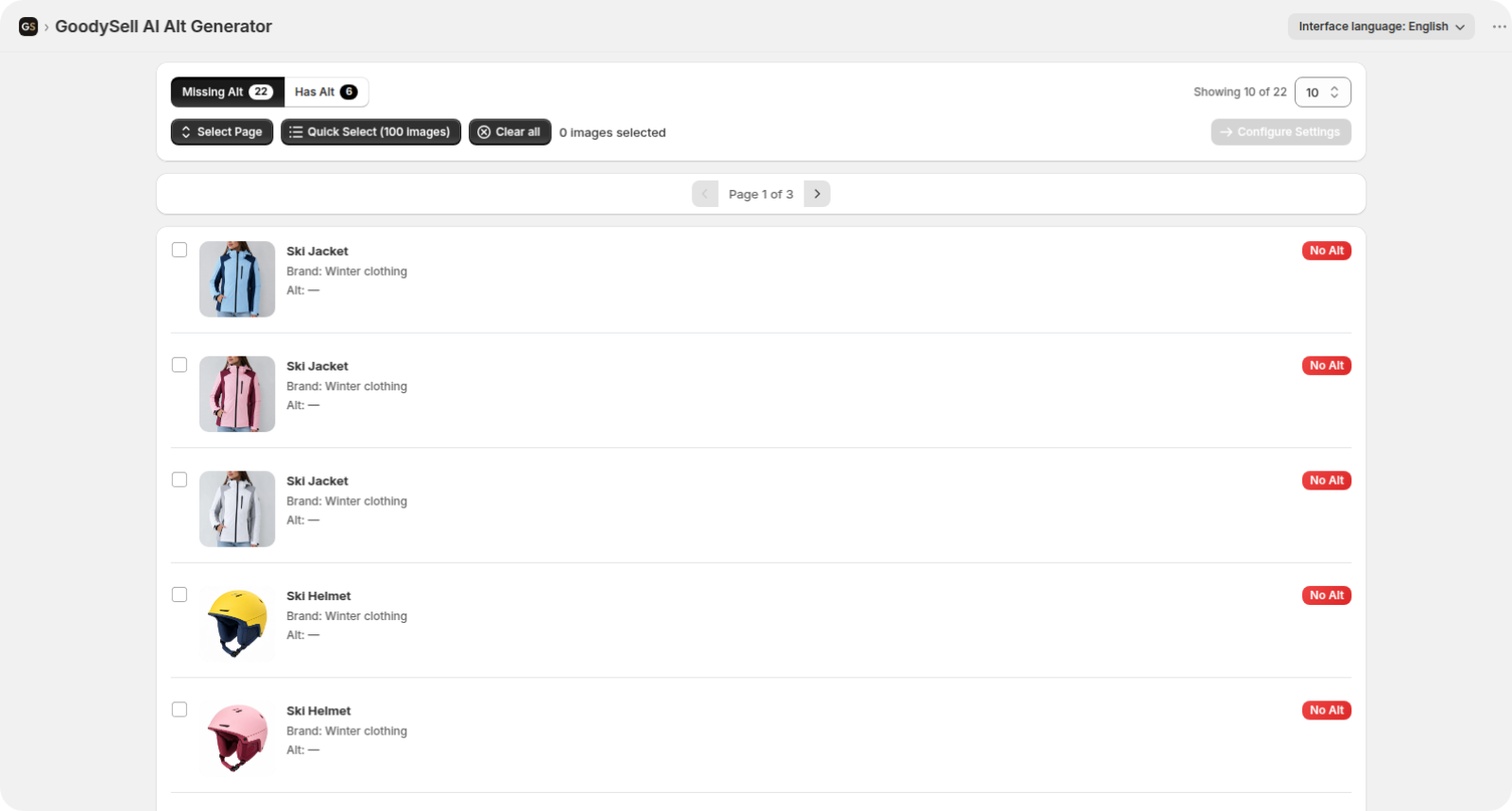1512x811 pixels.
Task: Open the yellow ski helmet thumbnail
Action: pyautogui.click(x=237, y=624)
